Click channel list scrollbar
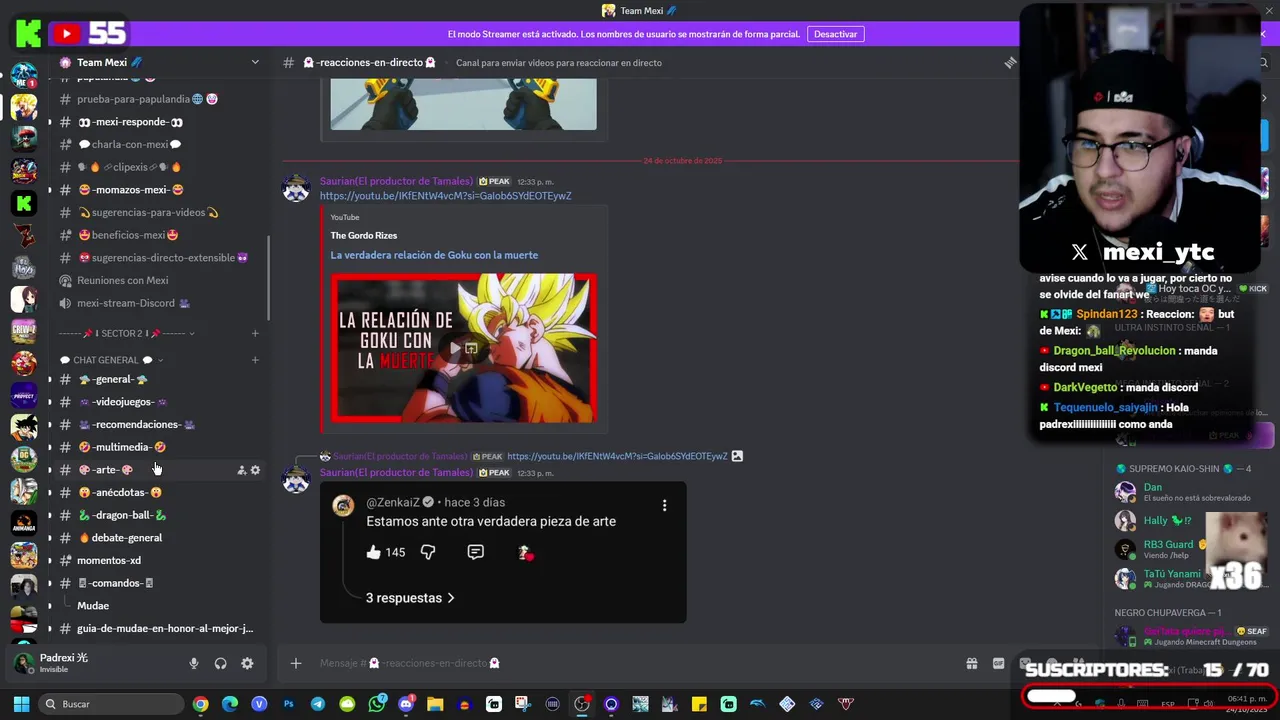This screenshot has height=720, width=1280. click(268, 280)
